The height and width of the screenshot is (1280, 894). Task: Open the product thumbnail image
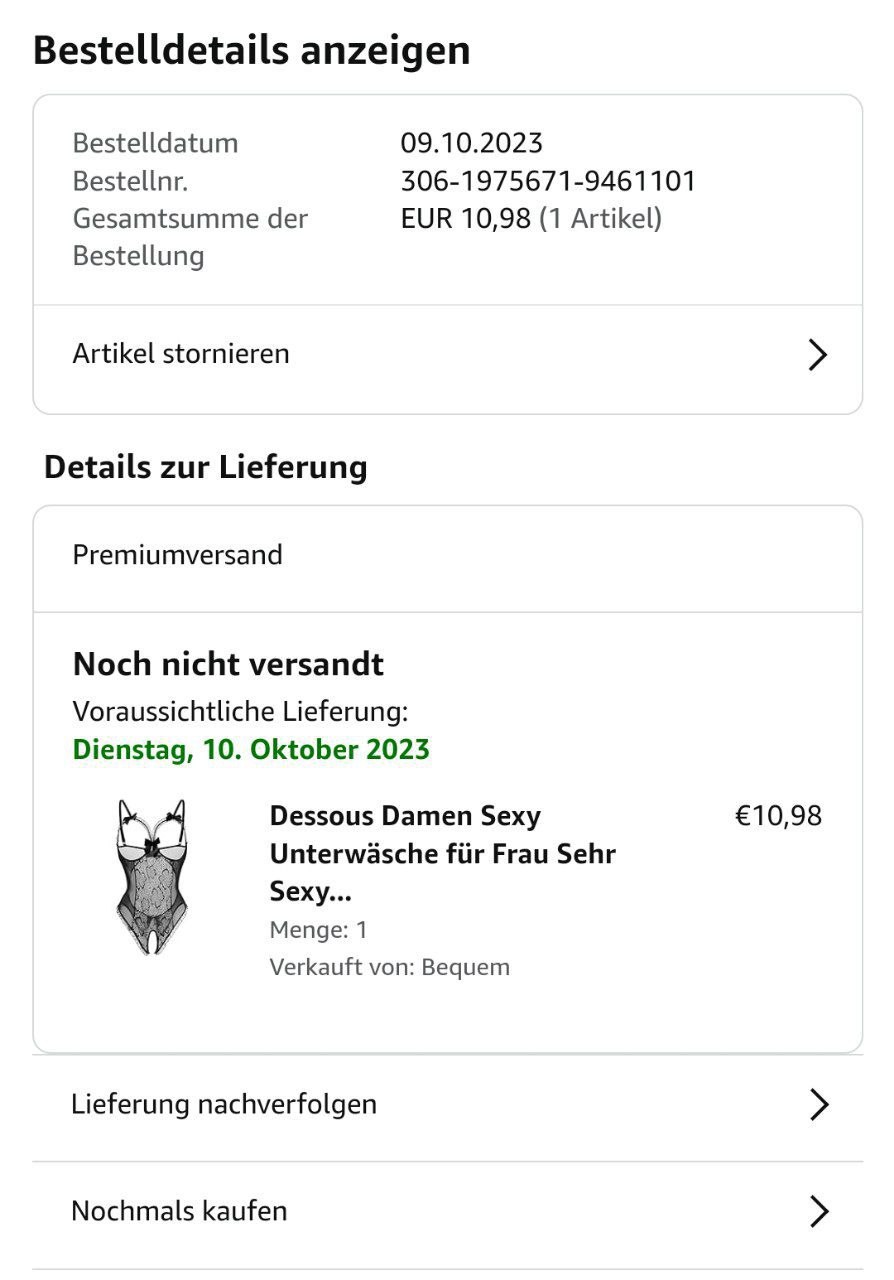[x=151, y=877]
